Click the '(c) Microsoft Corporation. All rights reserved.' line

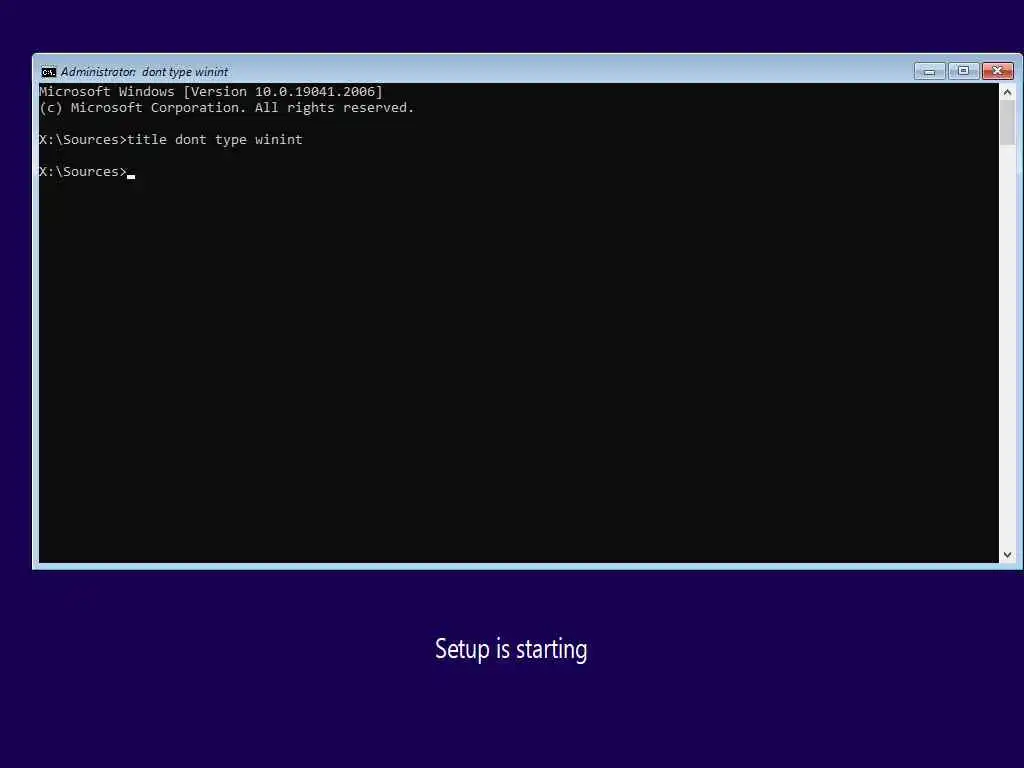(x=227, y=108)
